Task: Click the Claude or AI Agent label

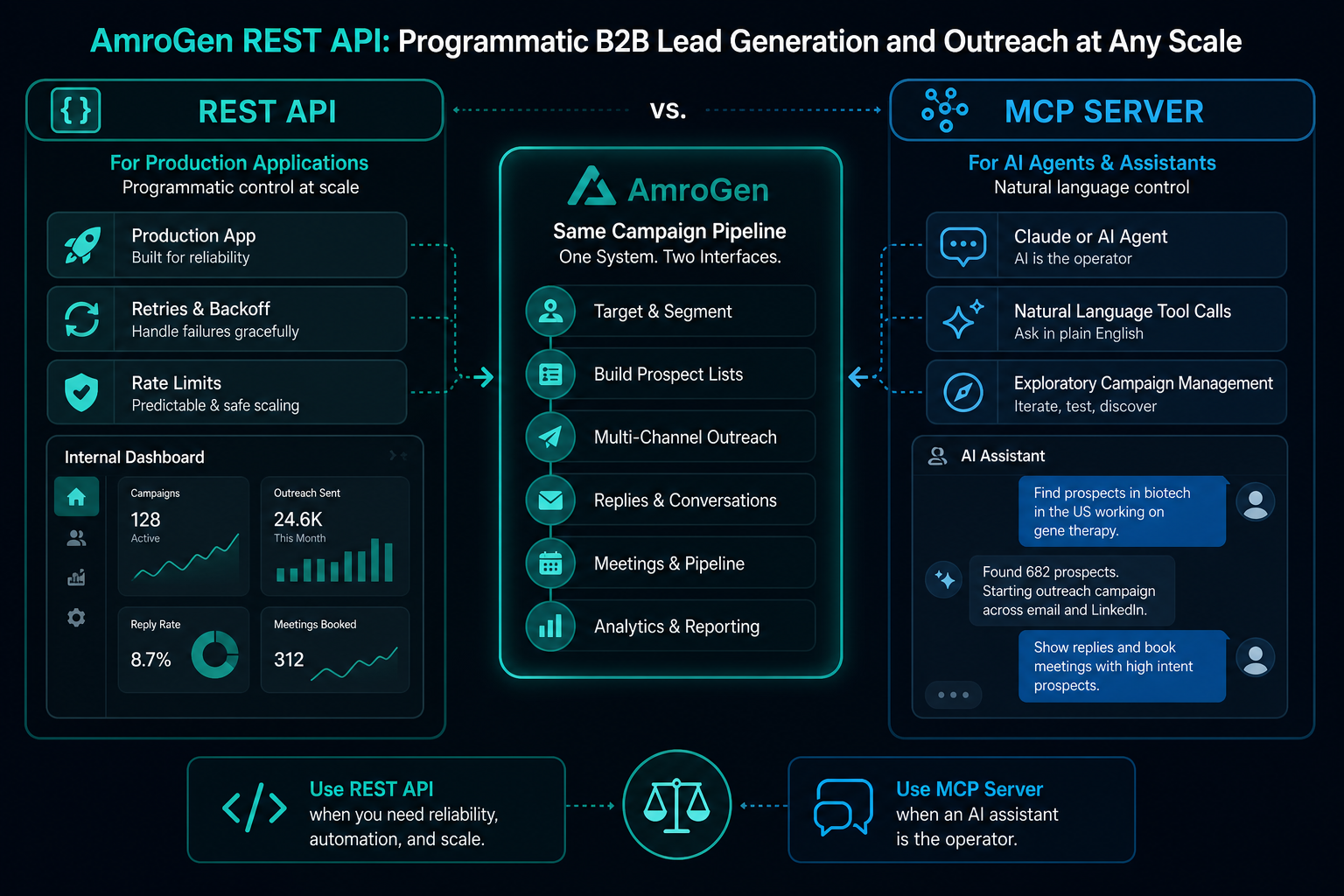Action: (1090, 236)
